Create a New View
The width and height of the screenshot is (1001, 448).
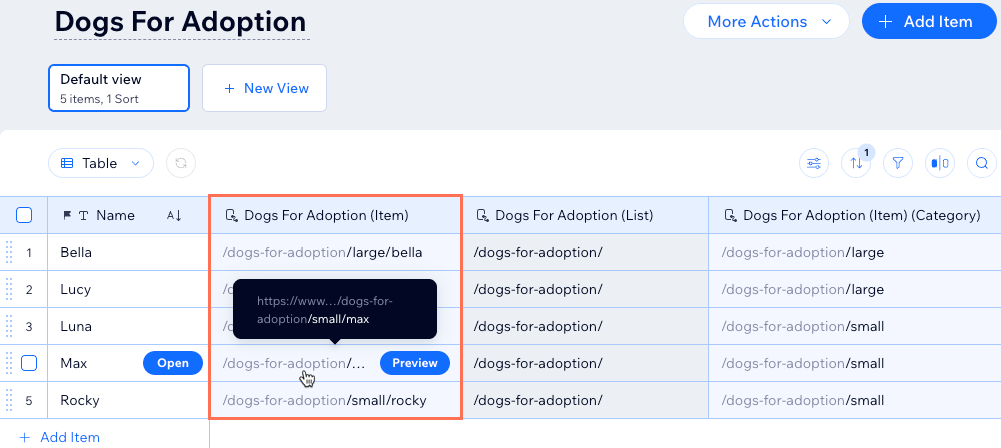[x=265, y=88]
